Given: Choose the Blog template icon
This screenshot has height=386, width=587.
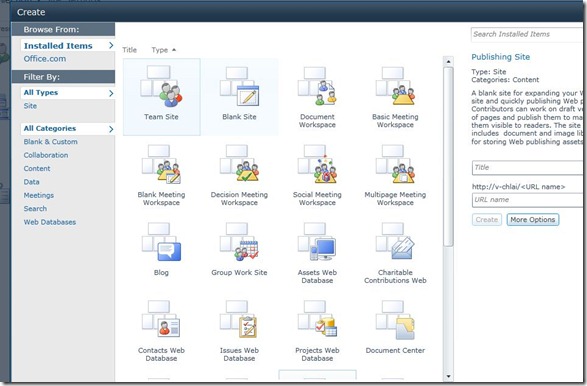Looking at the screenshot, I should (161, 243).
